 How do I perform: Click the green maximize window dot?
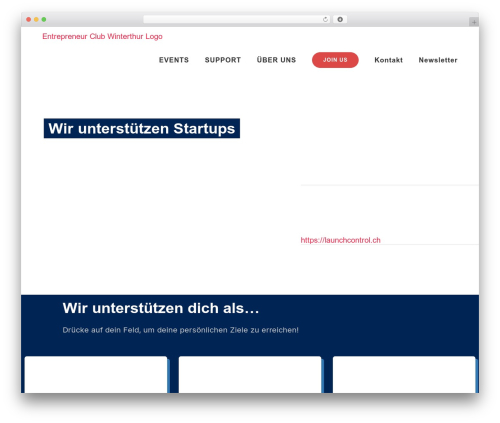tap(44, 19)
